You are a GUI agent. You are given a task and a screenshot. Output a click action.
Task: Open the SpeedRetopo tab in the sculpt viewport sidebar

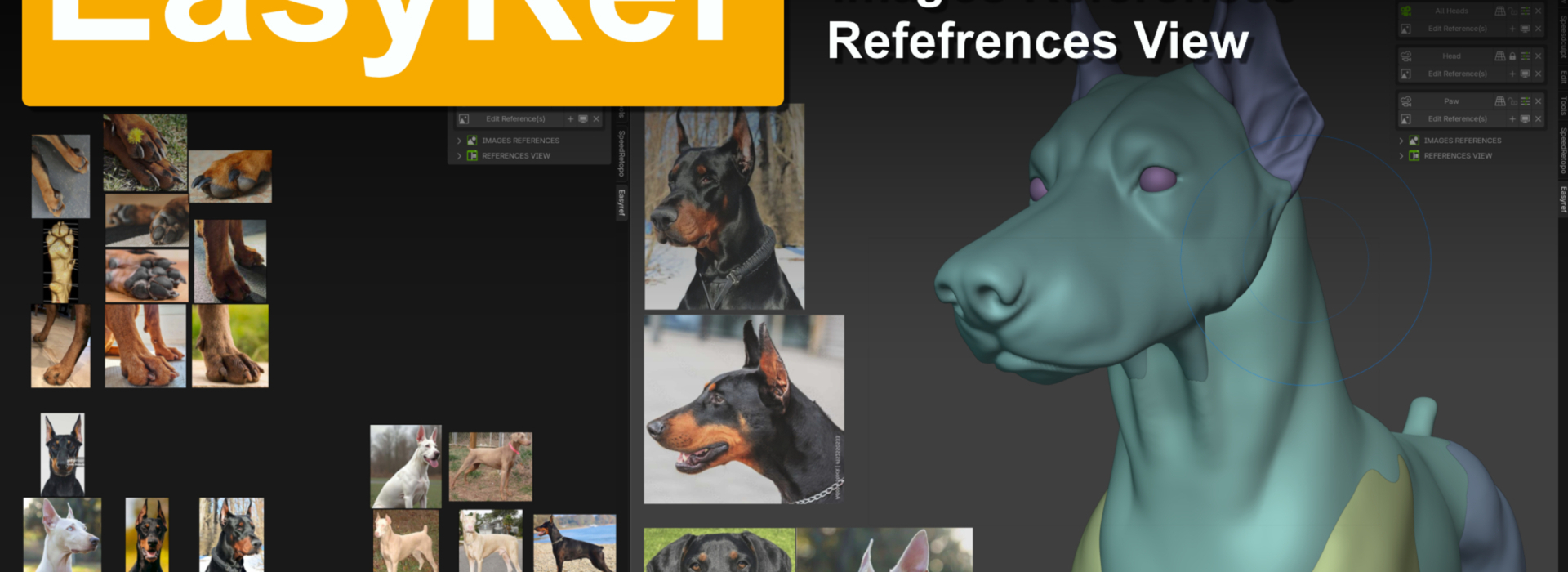click(x=1563, y=151)
